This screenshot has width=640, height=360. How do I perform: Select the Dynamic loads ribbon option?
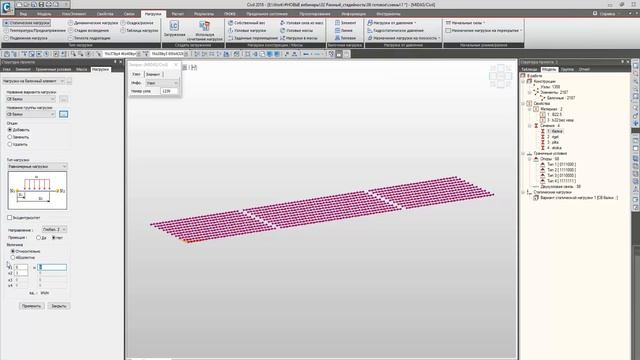[x=93, y=23]
